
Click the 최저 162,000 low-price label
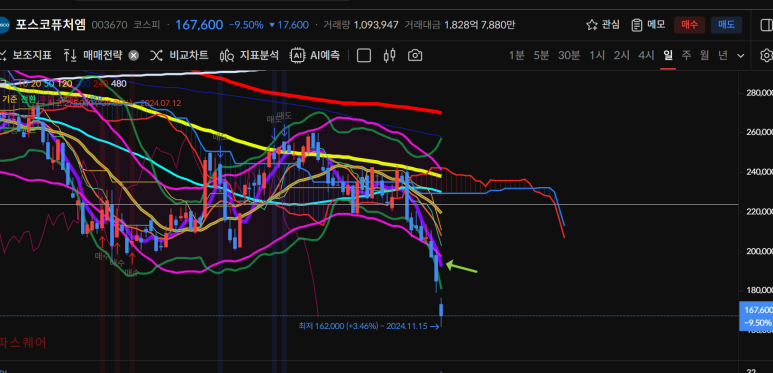point(368,326)
